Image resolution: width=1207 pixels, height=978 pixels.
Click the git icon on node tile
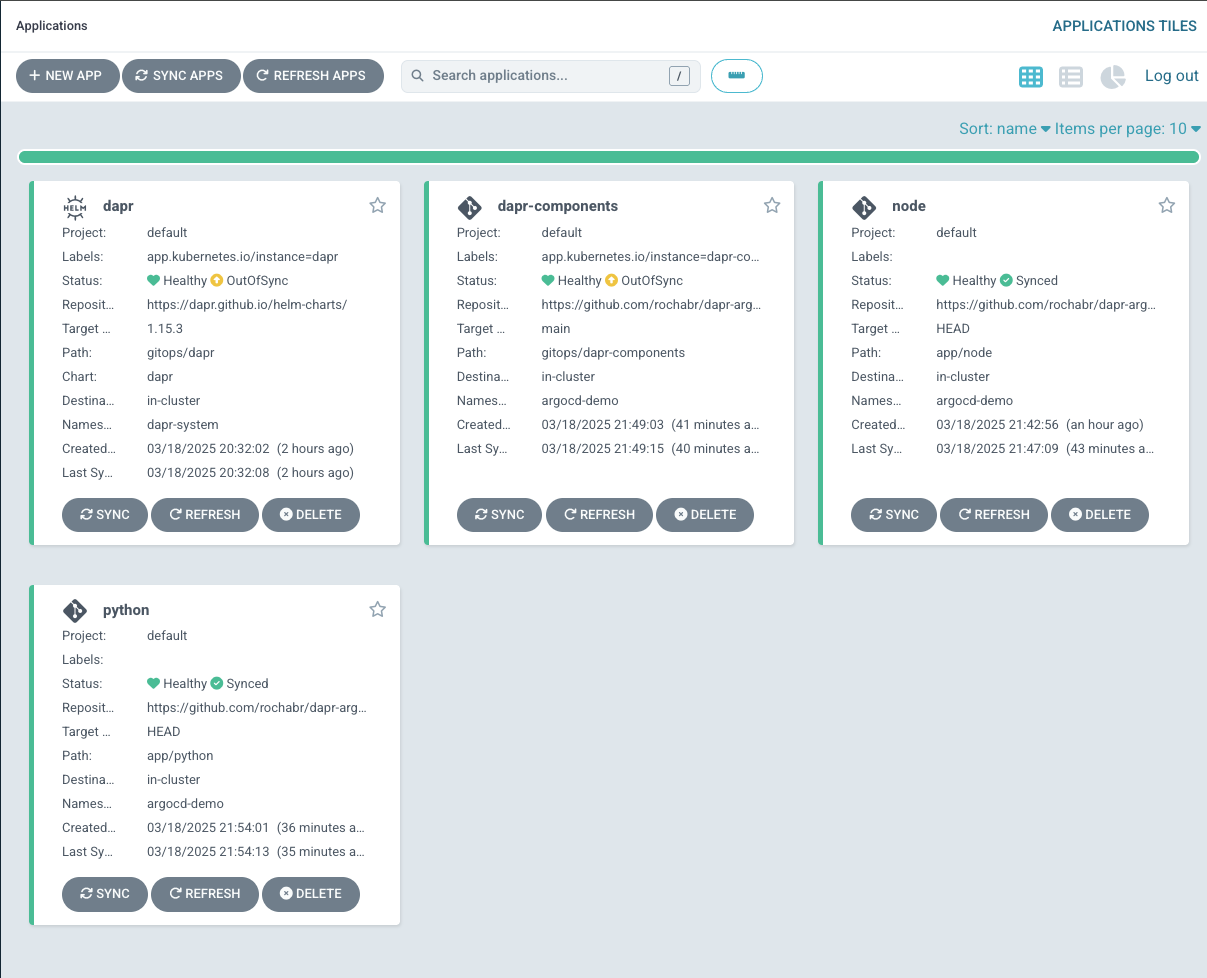(x=864, y=207)
